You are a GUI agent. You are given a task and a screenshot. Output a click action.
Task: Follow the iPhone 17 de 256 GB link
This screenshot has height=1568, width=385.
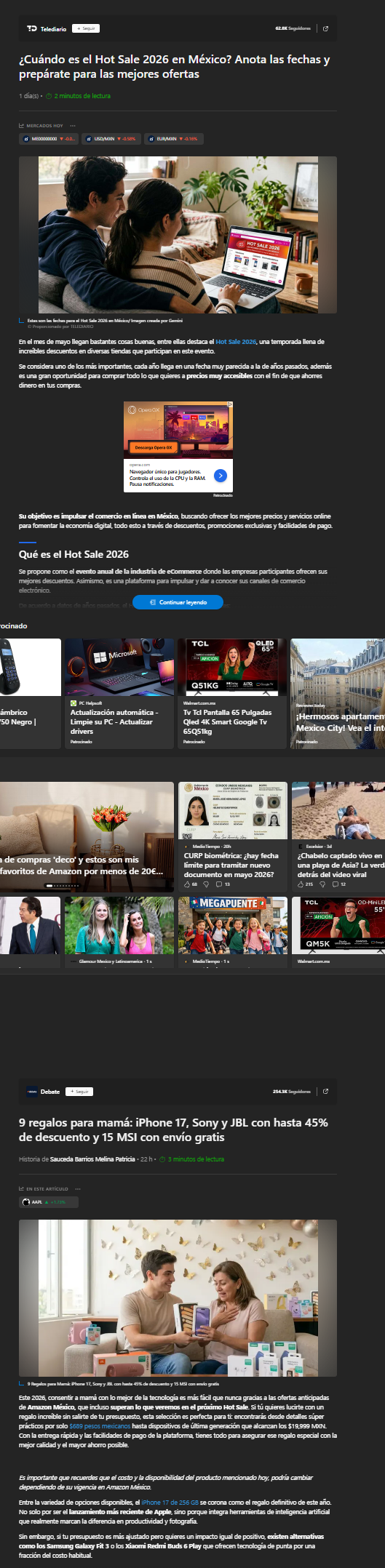click(x=170, y=1503)
